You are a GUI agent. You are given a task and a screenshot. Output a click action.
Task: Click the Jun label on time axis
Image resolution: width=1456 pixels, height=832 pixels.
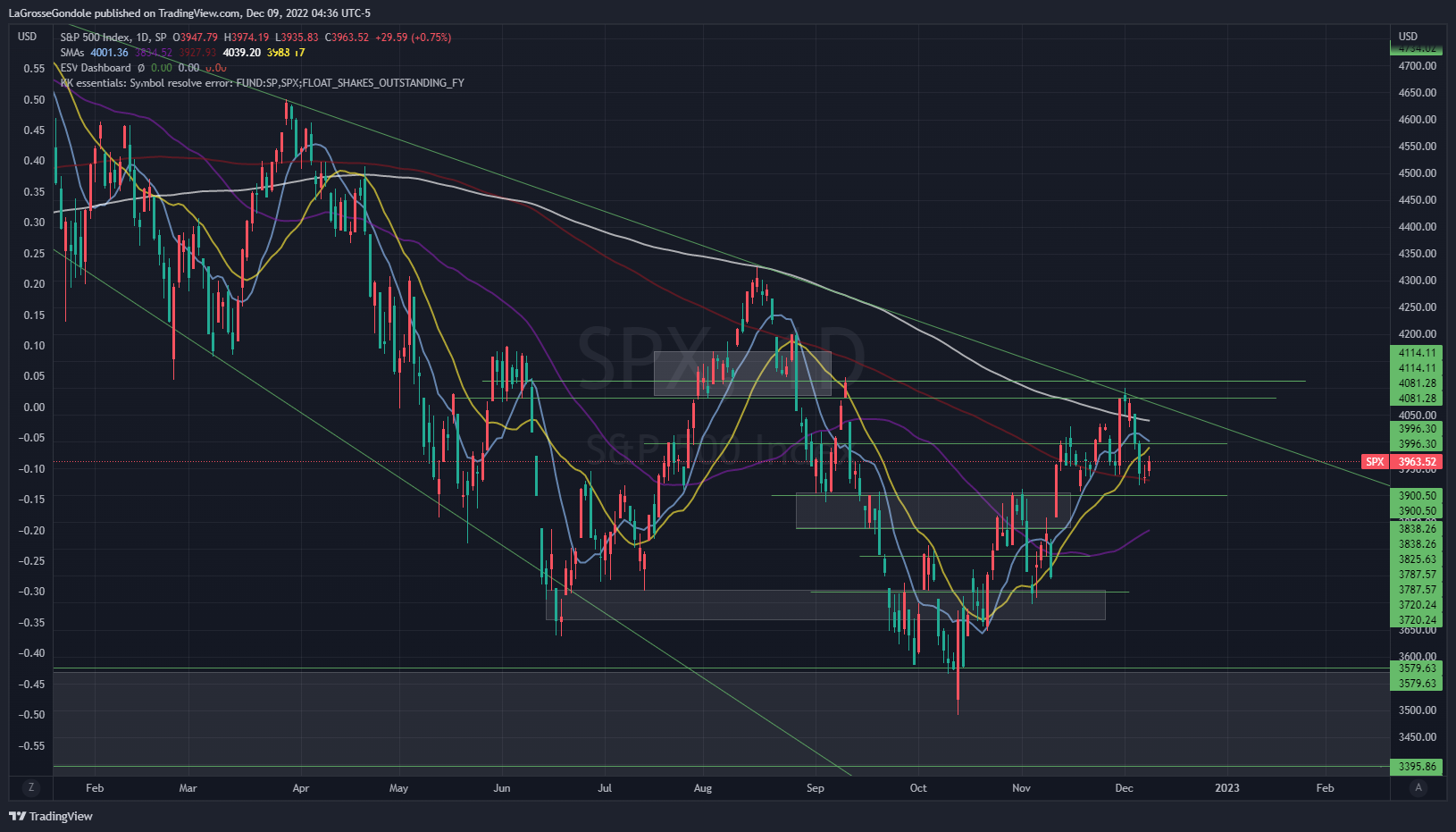[x=502, y=788]
